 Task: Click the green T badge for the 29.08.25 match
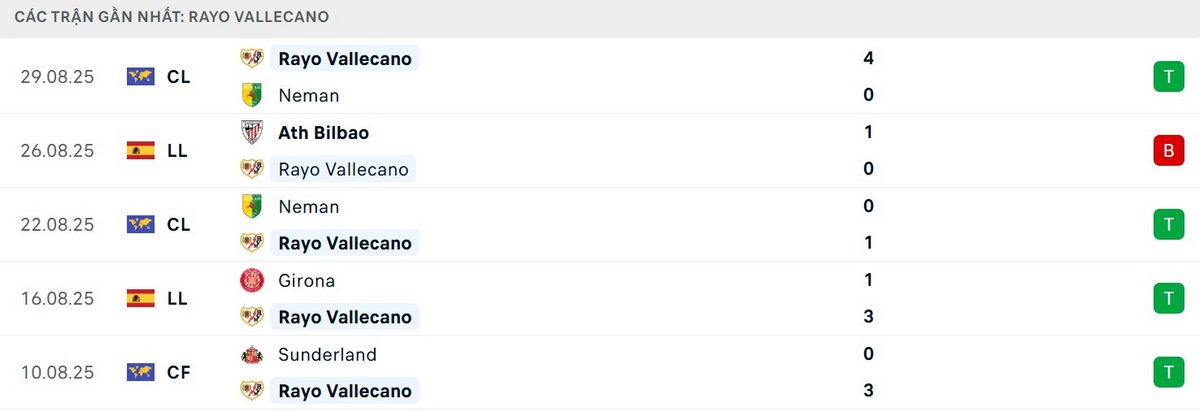click(1166, 77)
